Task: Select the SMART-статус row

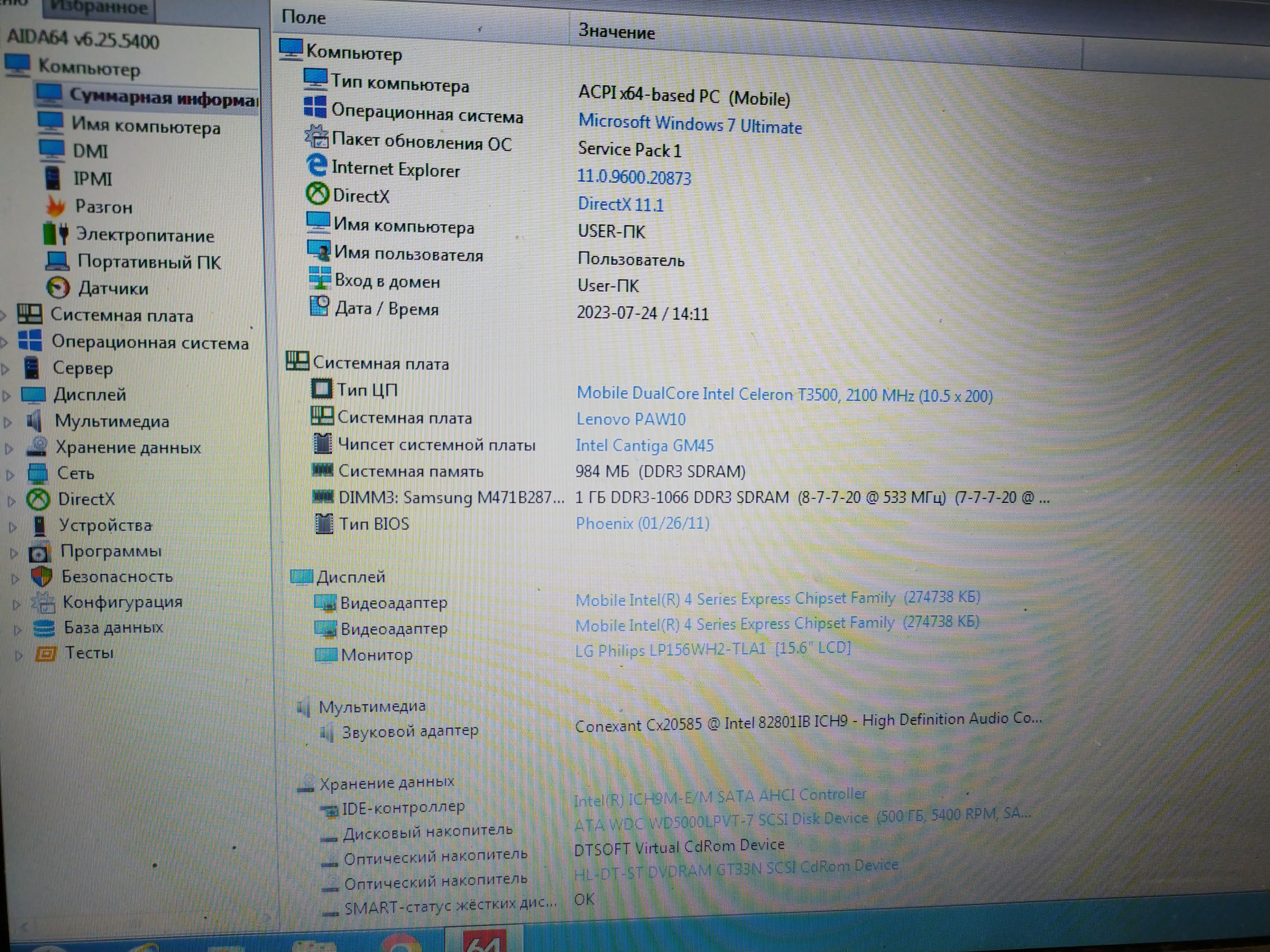Action: click(x=450, y=906)
